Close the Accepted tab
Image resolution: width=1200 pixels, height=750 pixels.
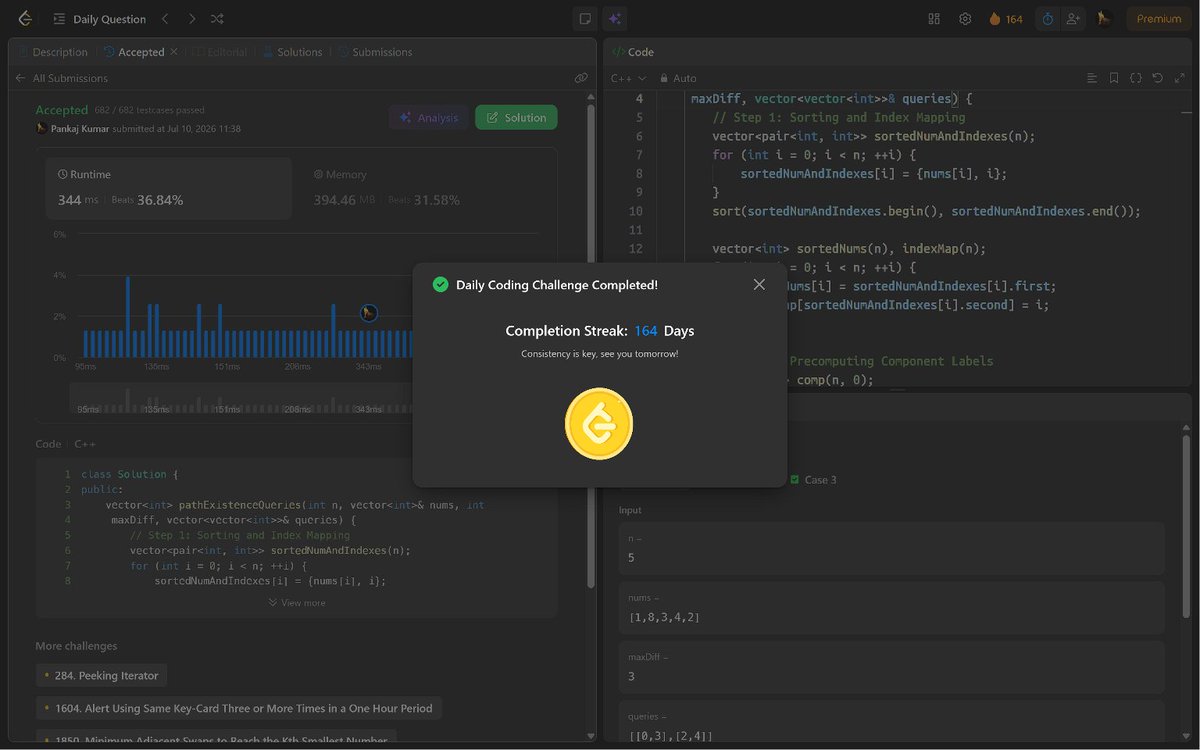(174, 52)
